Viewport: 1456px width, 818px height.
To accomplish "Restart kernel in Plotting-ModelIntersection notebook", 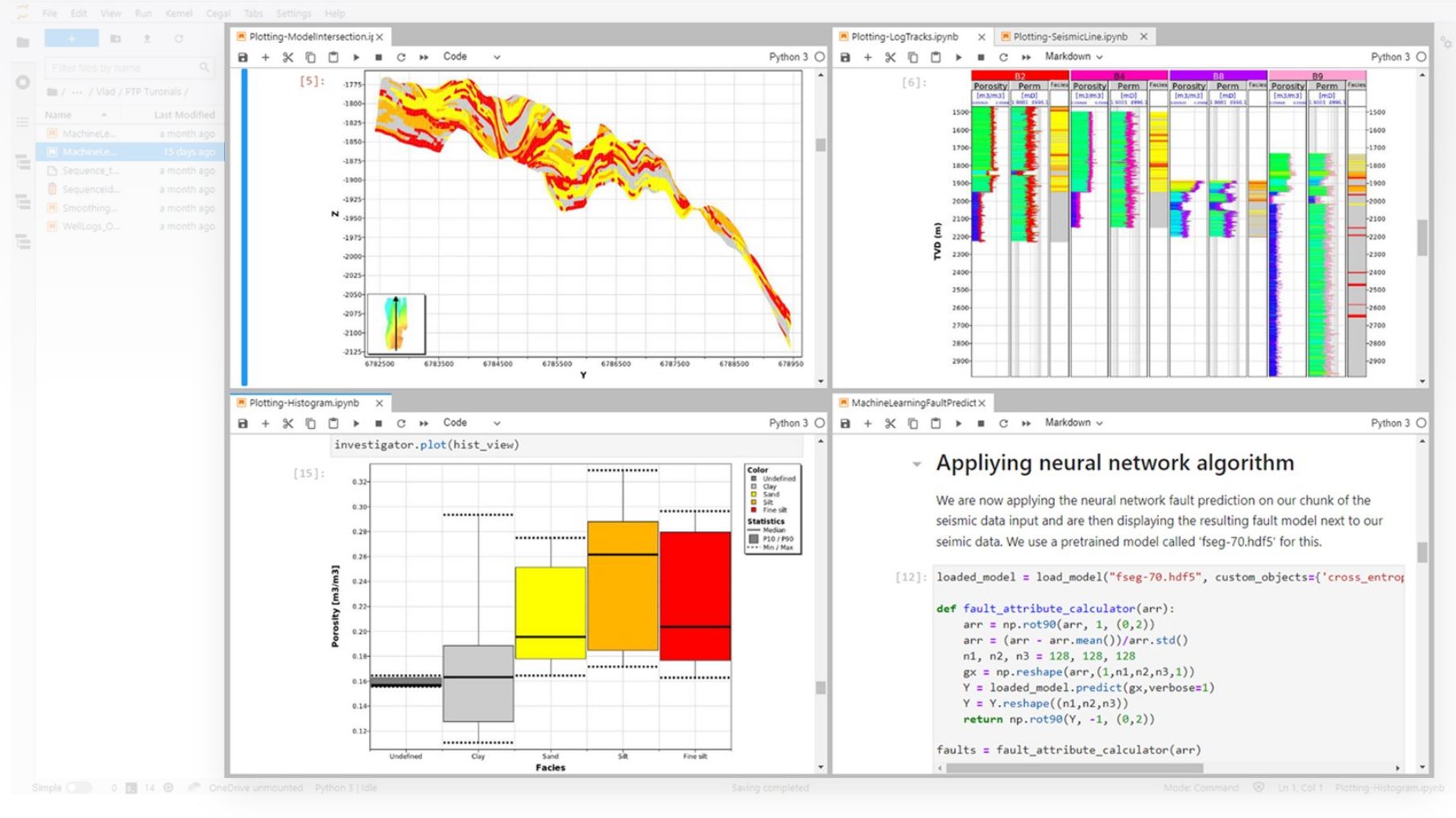I will point(401,57).
